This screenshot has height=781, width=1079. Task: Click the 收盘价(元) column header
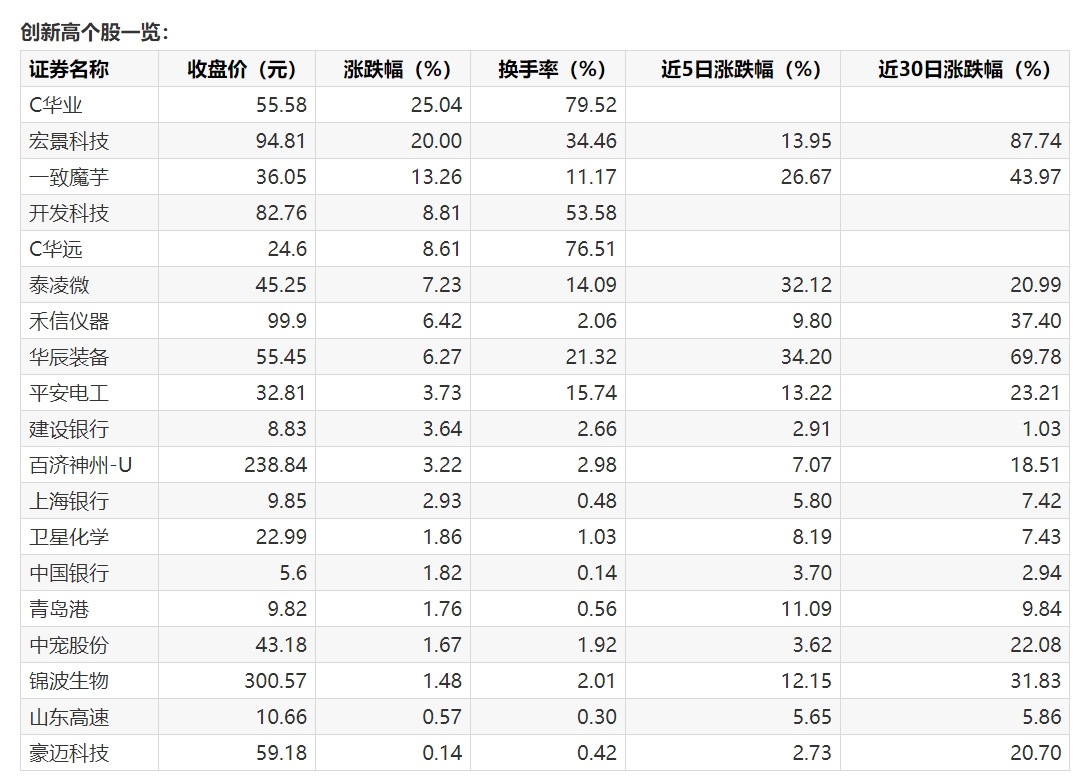[x=243, y=69]
